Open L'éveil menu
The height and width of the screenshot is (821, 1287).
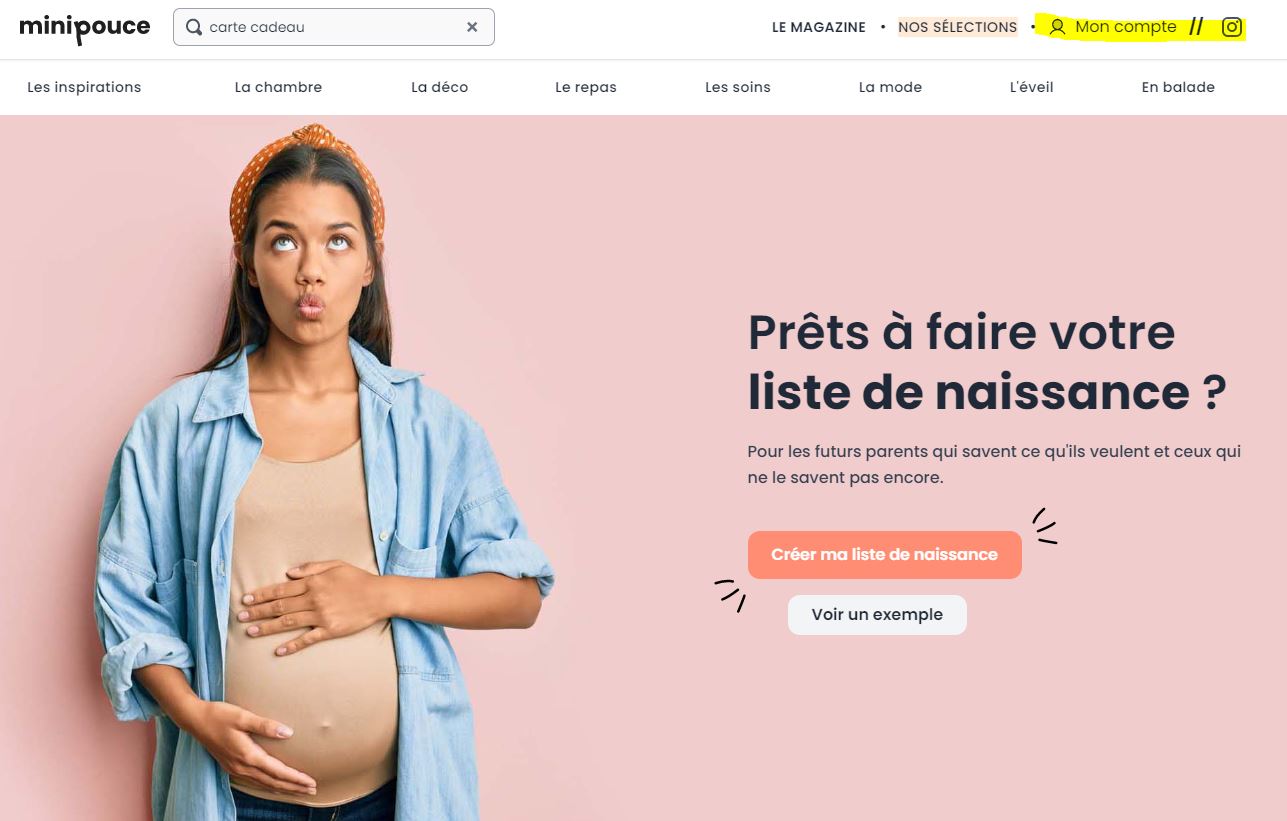[x=1031, y=87]
